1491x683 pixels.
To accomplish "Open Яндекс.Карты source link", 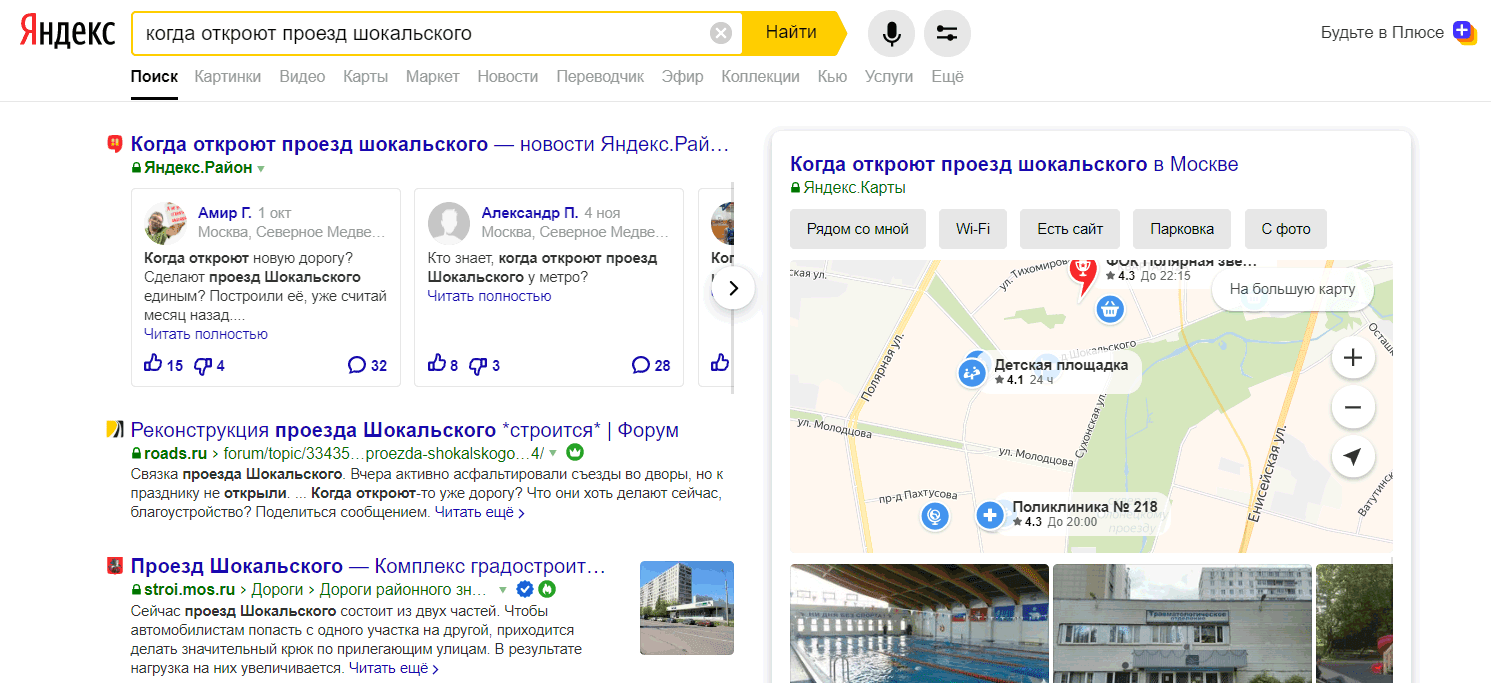I will (x=855, y=187).
